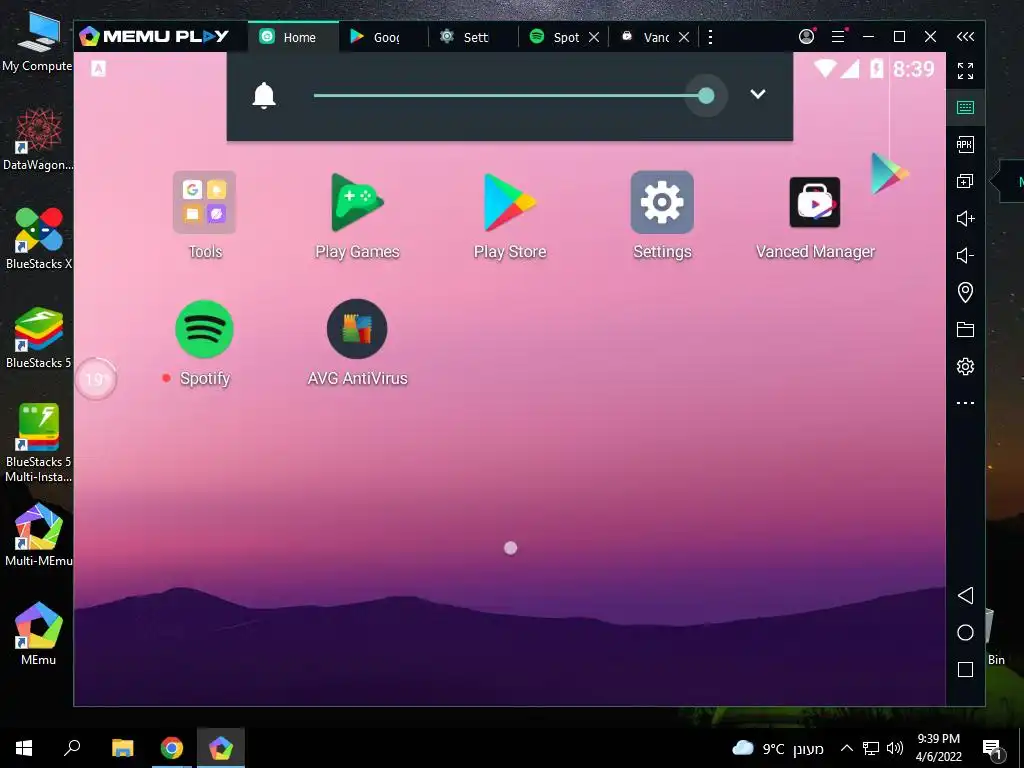Open BlueStacks 5 Multi-Instance shortcut

coord(38,443)
